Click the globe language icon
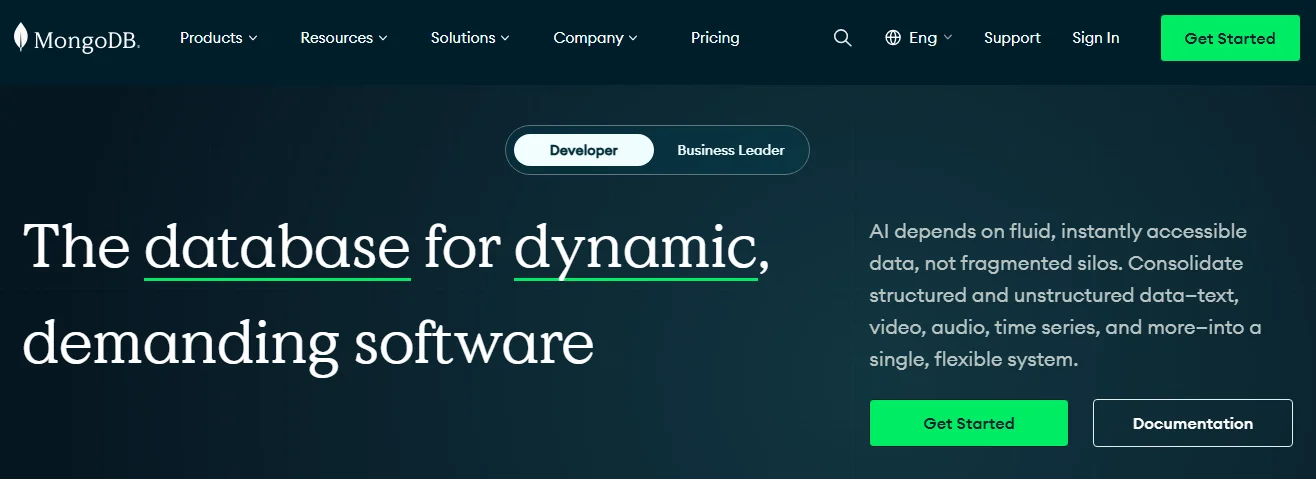 (x=893, y=38)
